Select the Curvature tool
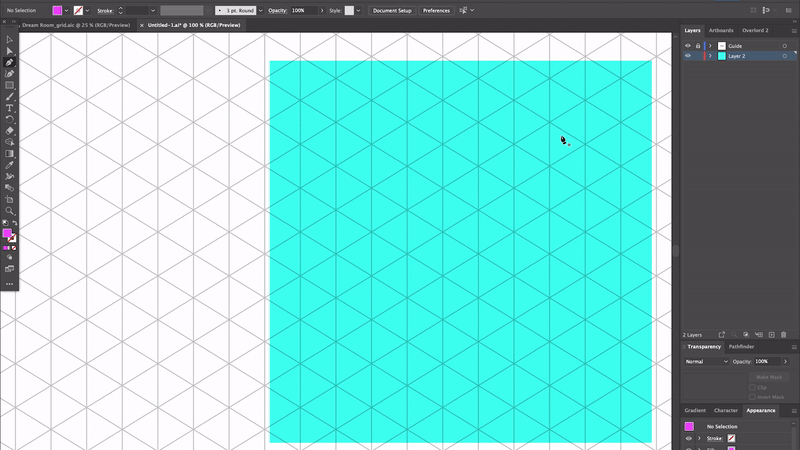The height and width of the screenshot is (450, 800). point(9,74)
